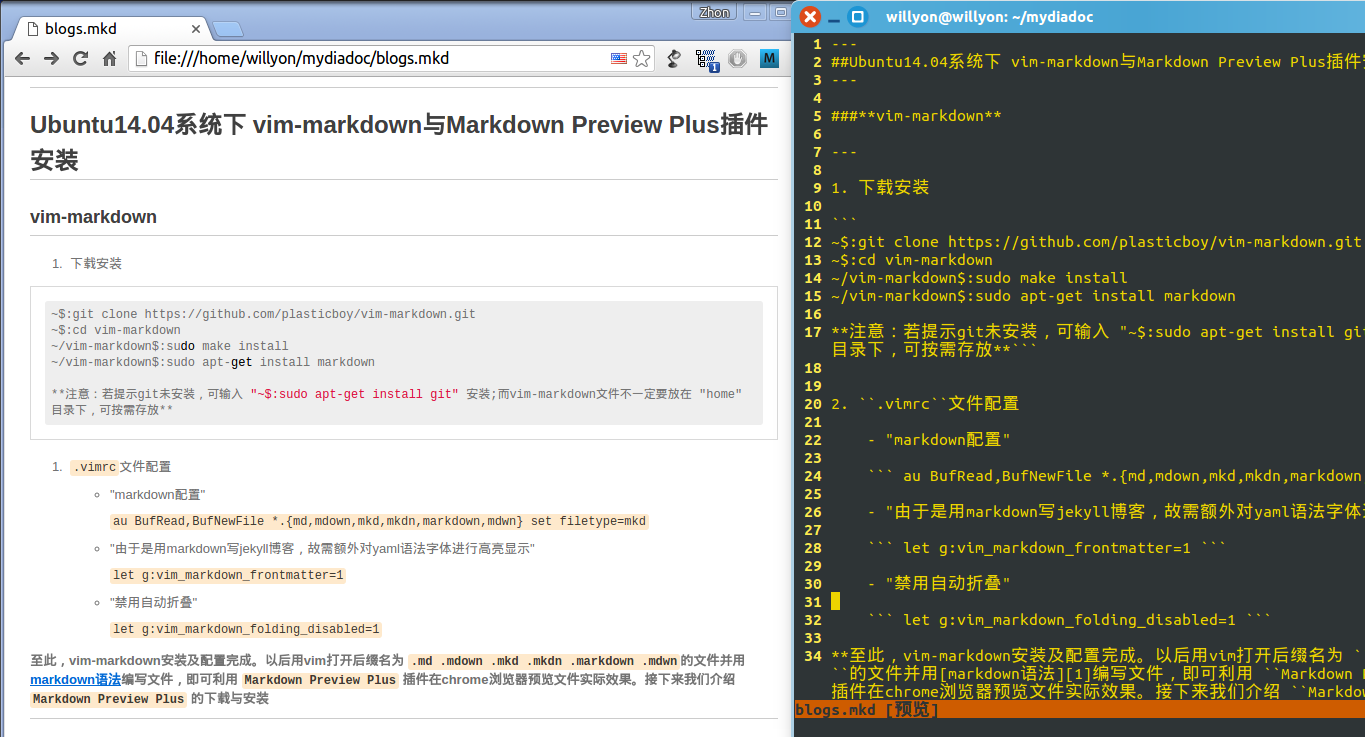Click 'au BufRead,BufNewFile' code in preview

379,521
